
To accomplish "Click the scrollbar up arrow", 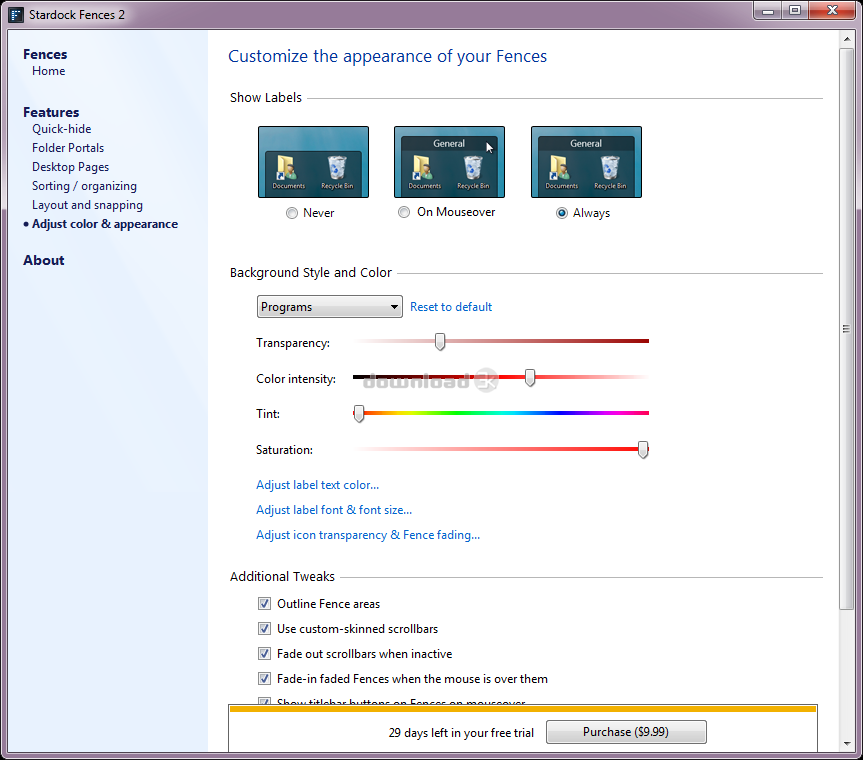I will coord(846,39).
